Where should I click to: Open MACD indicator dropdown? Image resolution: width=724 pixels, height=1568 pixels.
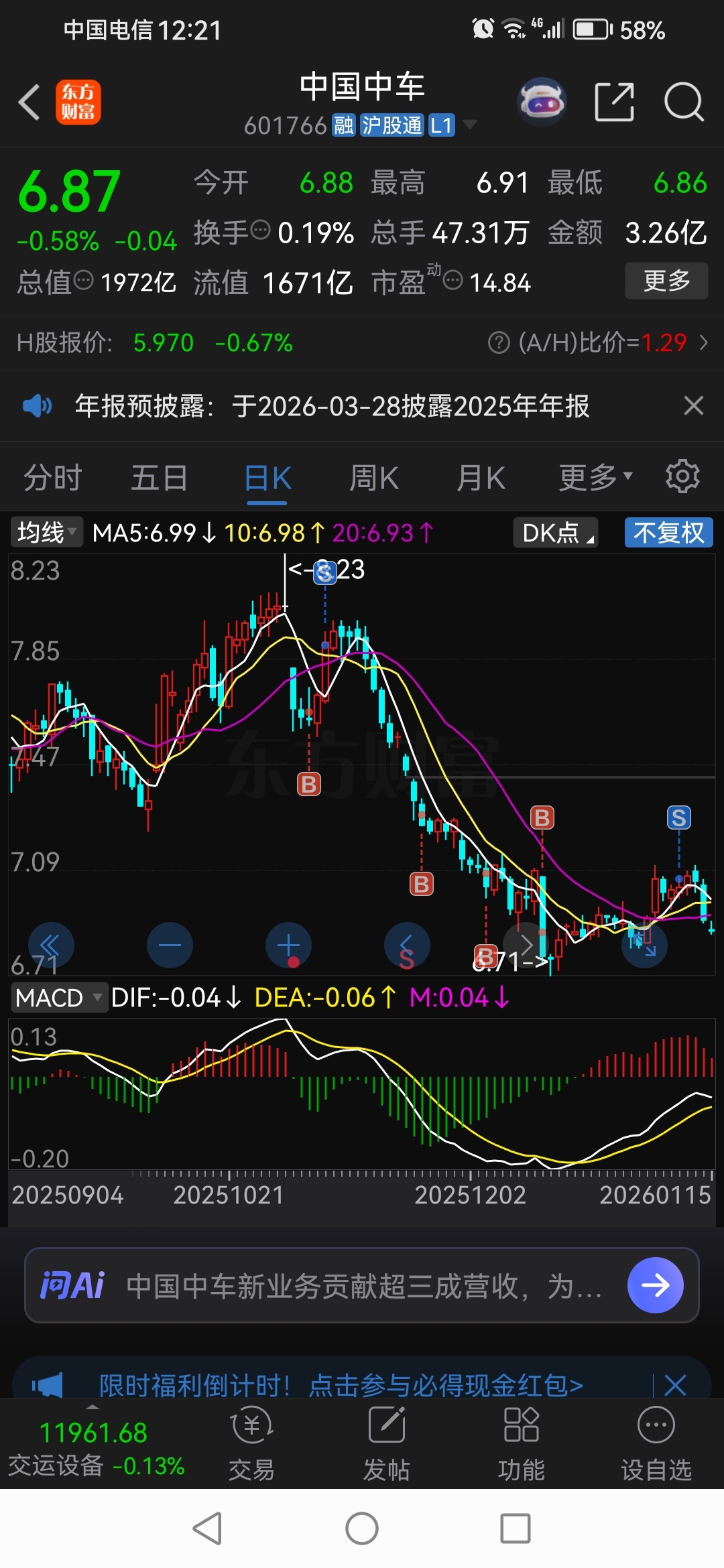58,998
